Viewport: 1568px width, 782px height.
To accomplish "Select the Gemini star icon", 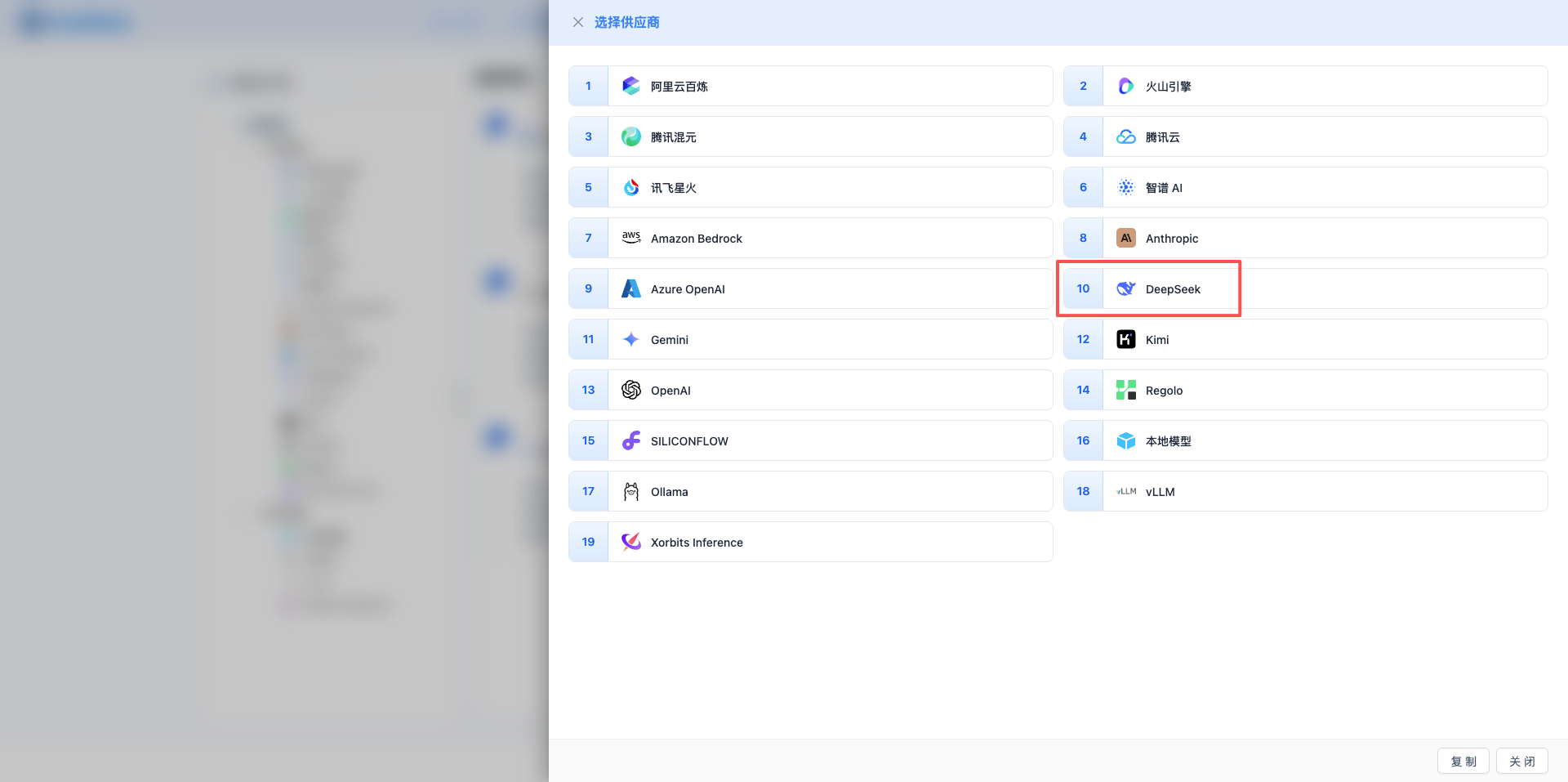I will click(630, 339).
